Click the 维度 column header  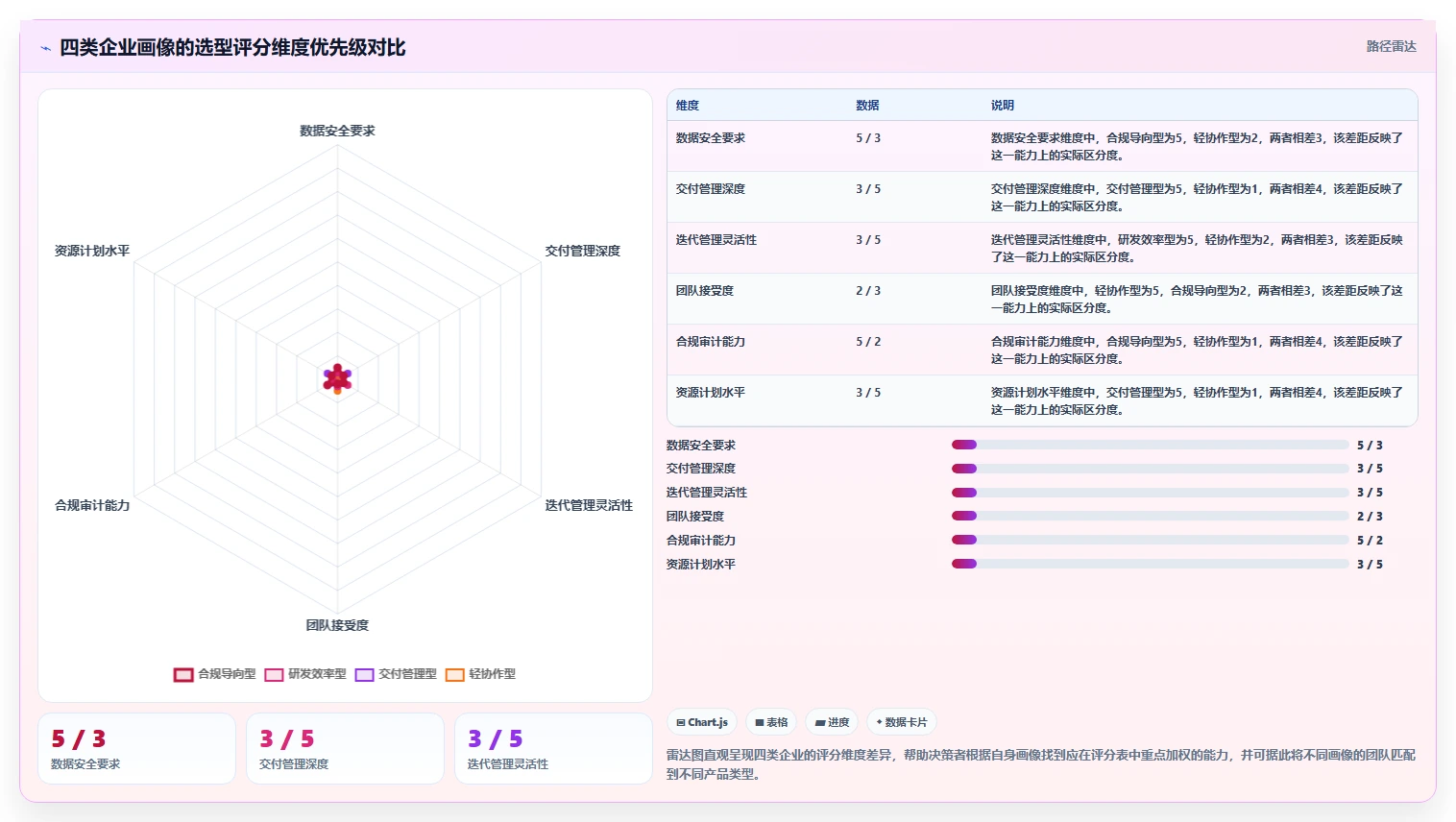[x=688, y=106]
